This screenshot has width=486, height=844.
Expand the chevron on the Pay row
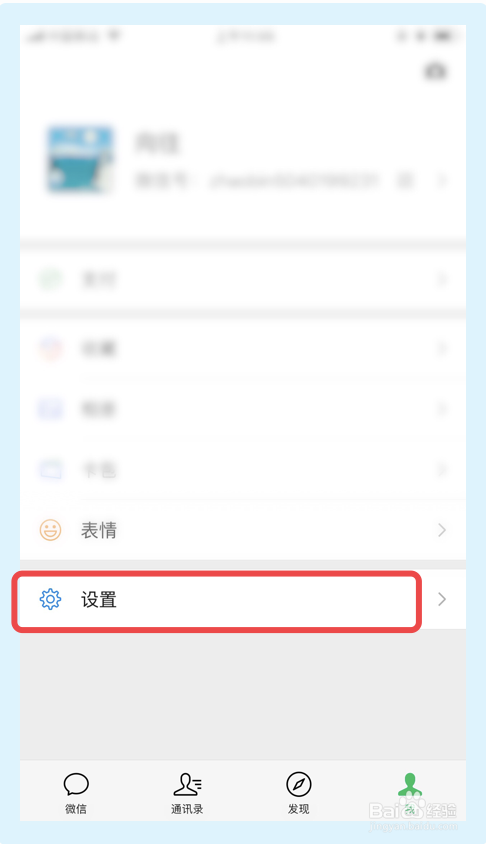click(442, 279)
